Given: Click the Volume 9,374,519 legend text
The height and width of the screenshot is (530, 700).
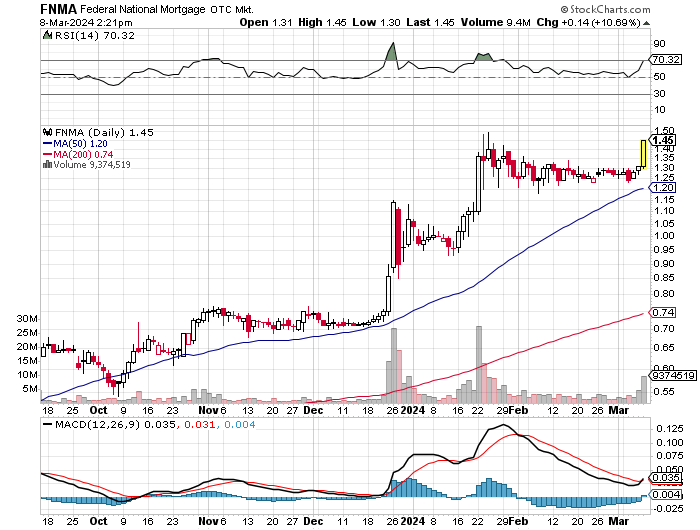Looking at the screenshot, I should (92, 164).
